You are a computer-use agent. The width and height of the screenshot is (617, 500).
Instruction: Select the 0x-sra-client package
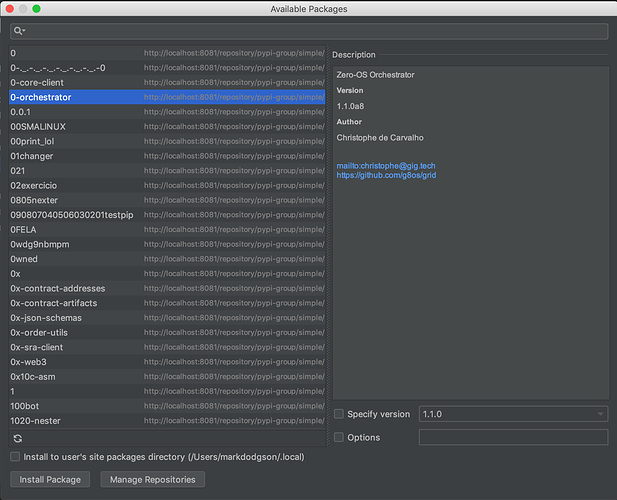167,347
